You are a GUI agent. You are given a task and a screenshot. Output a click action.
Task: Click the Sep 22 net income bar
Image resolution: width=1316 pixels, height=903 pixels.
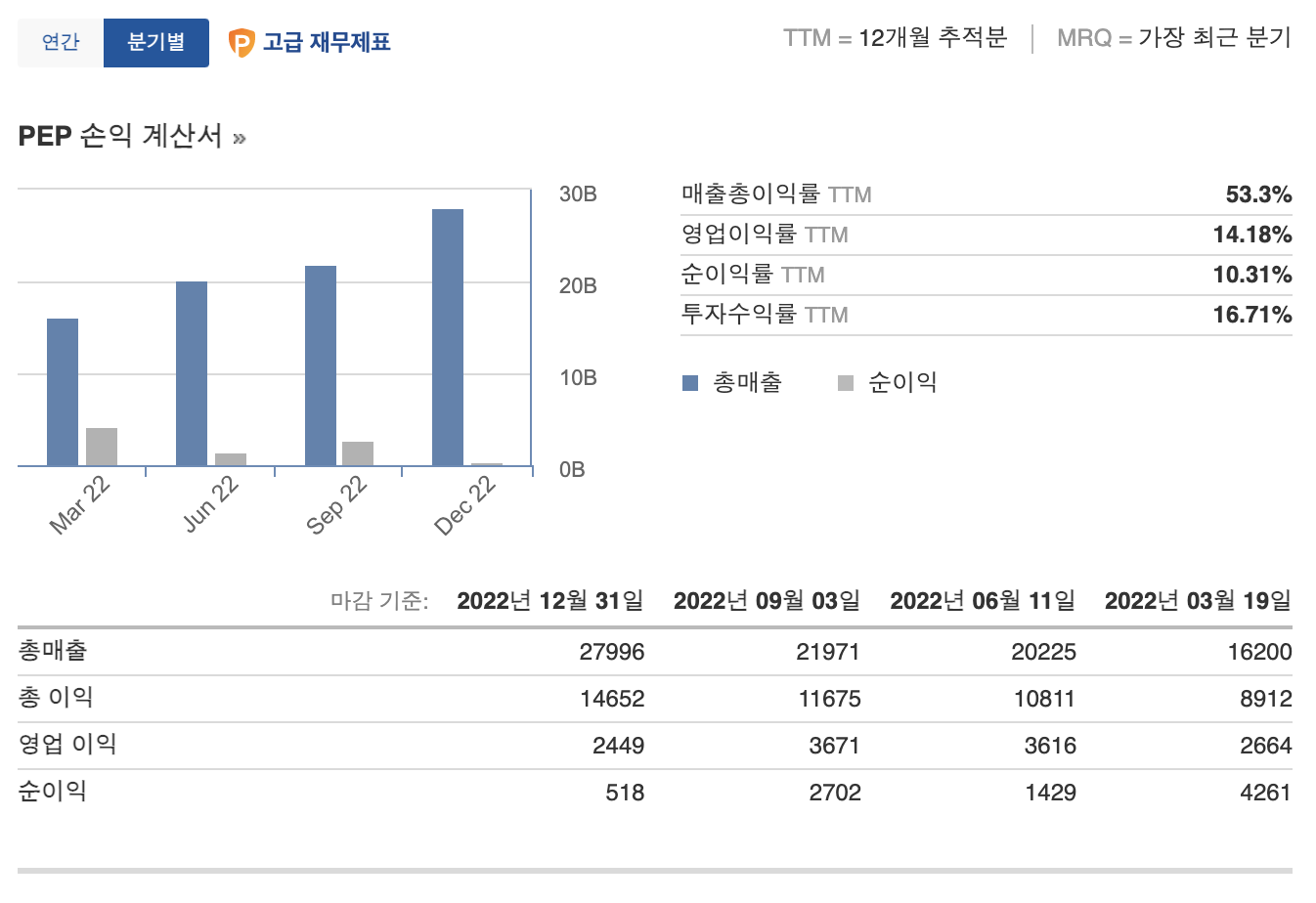tap(358, 453)
